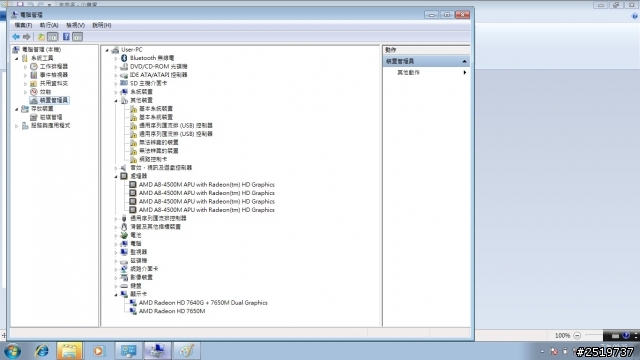Select the SD 主機介面卡 icon
The image size is (640, 360).
click(x=124, y=83)
